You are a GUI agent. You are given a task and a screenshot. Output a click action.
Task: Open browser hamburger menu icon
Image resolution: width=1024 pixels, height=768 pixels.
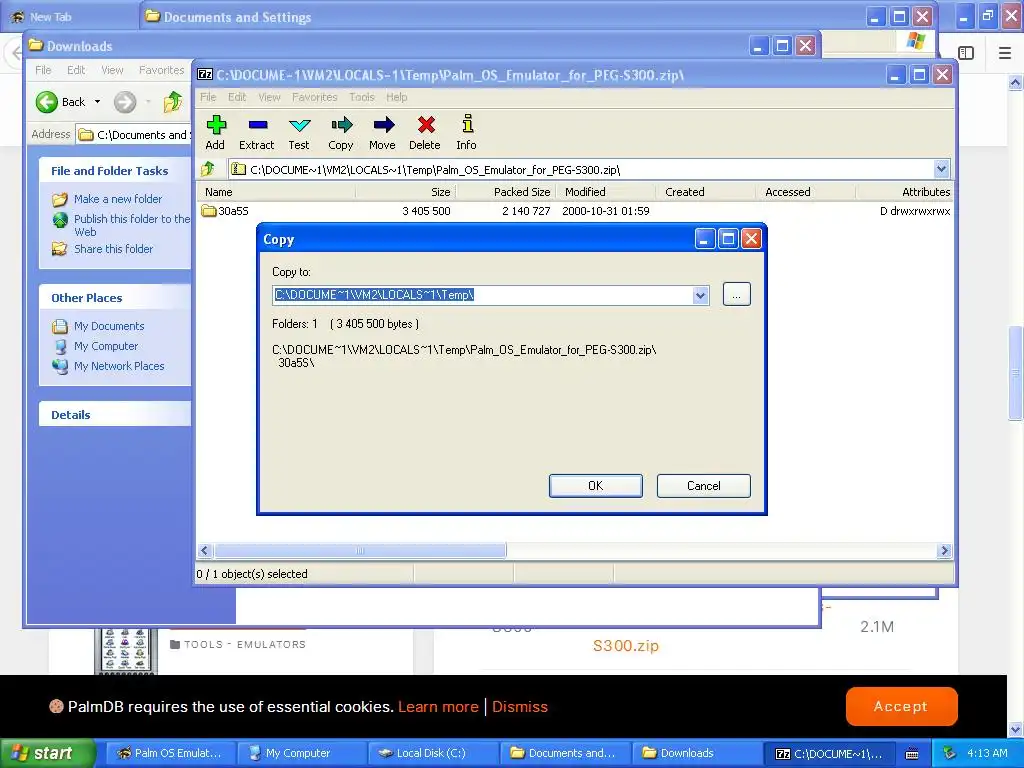[x=1005, y=53]
